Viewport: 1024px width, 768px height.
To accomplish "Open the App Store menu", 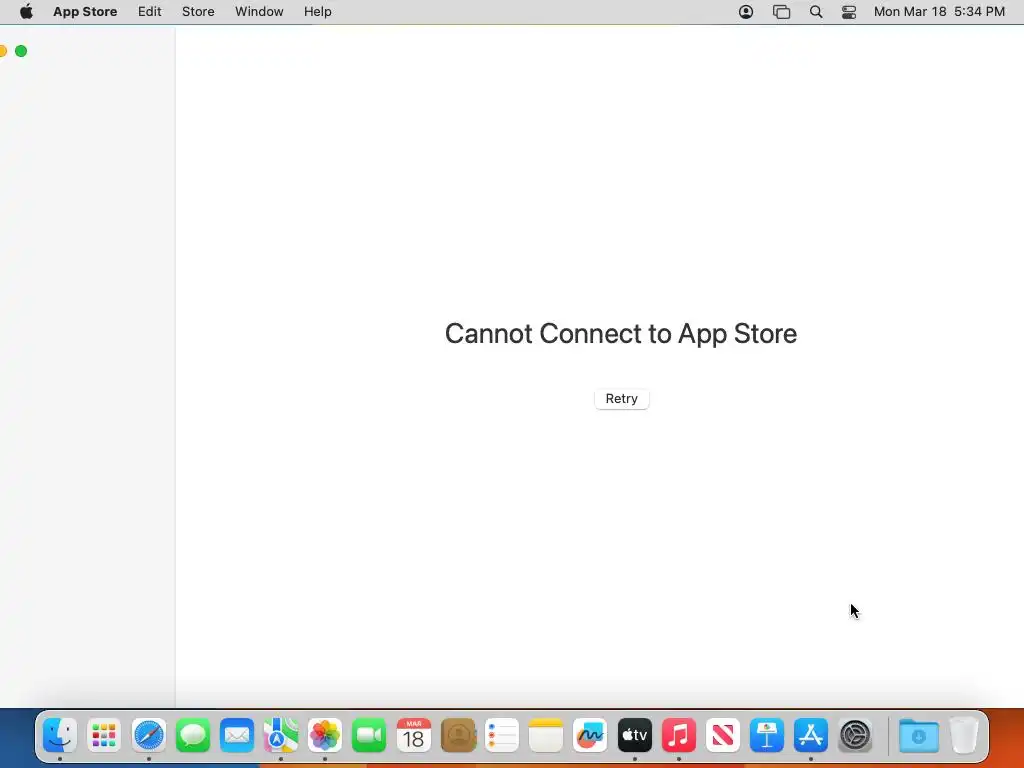I will [85, 12].
